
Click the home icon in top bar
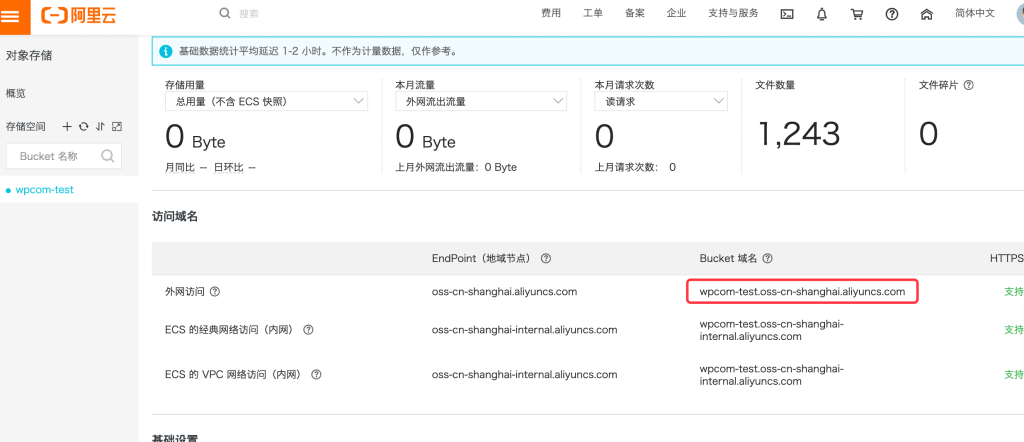coord(927,14)
